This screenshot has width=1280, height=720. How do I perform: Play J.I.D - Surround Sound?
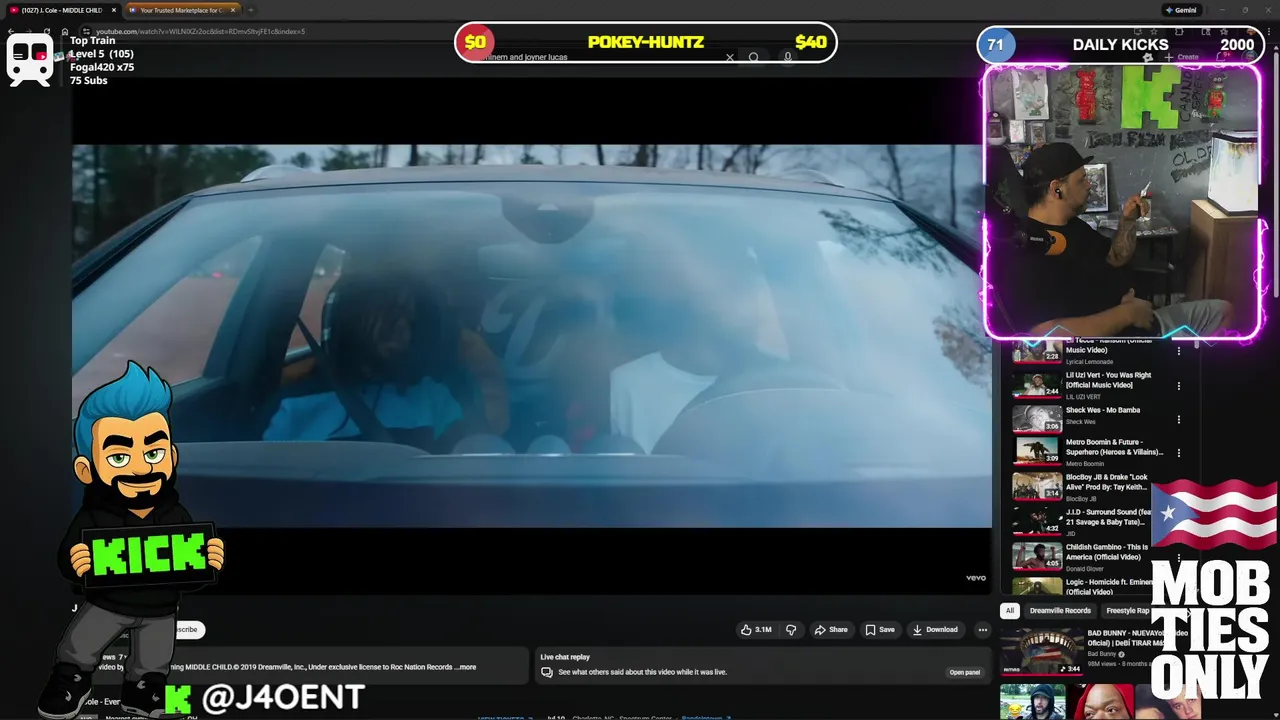pyautogui.click(x=1108, y=517)
